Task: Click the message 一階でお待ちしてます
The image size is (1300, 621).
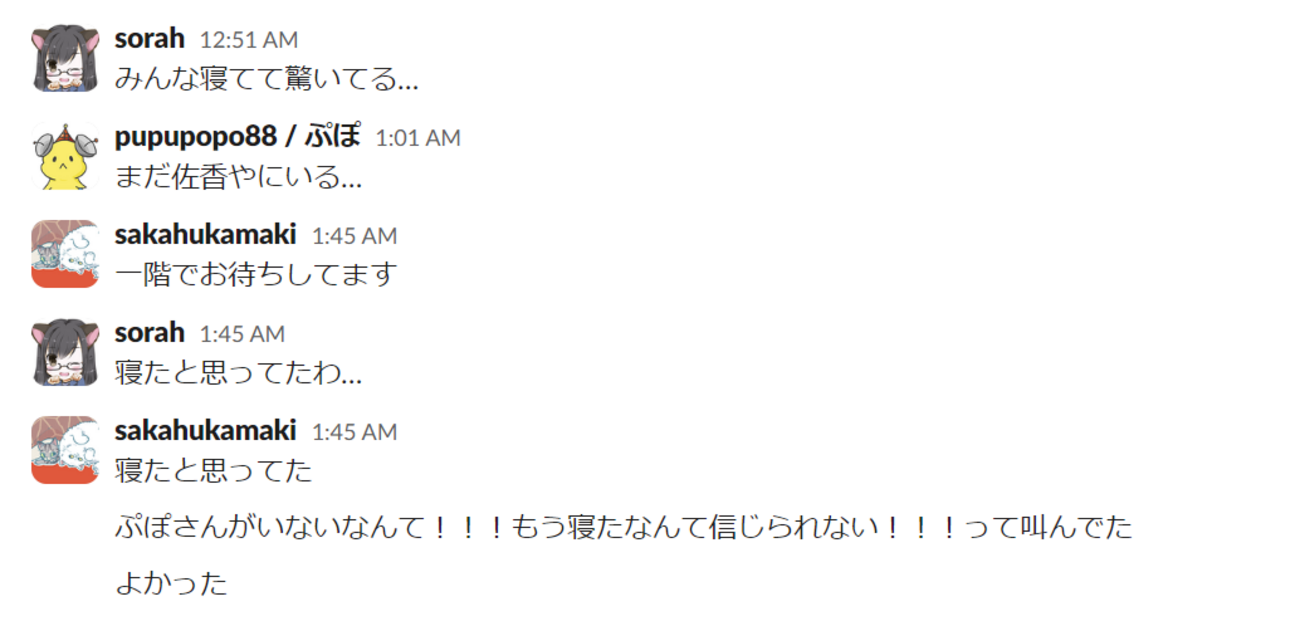Action: pos(256,274)
